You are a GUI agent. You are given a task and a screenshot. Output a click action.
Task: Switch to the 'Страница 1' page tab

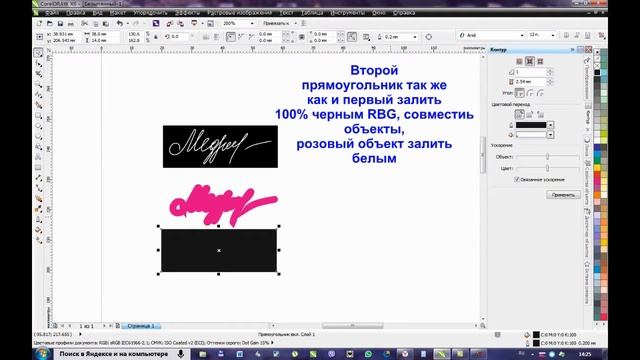click(141, 326)
